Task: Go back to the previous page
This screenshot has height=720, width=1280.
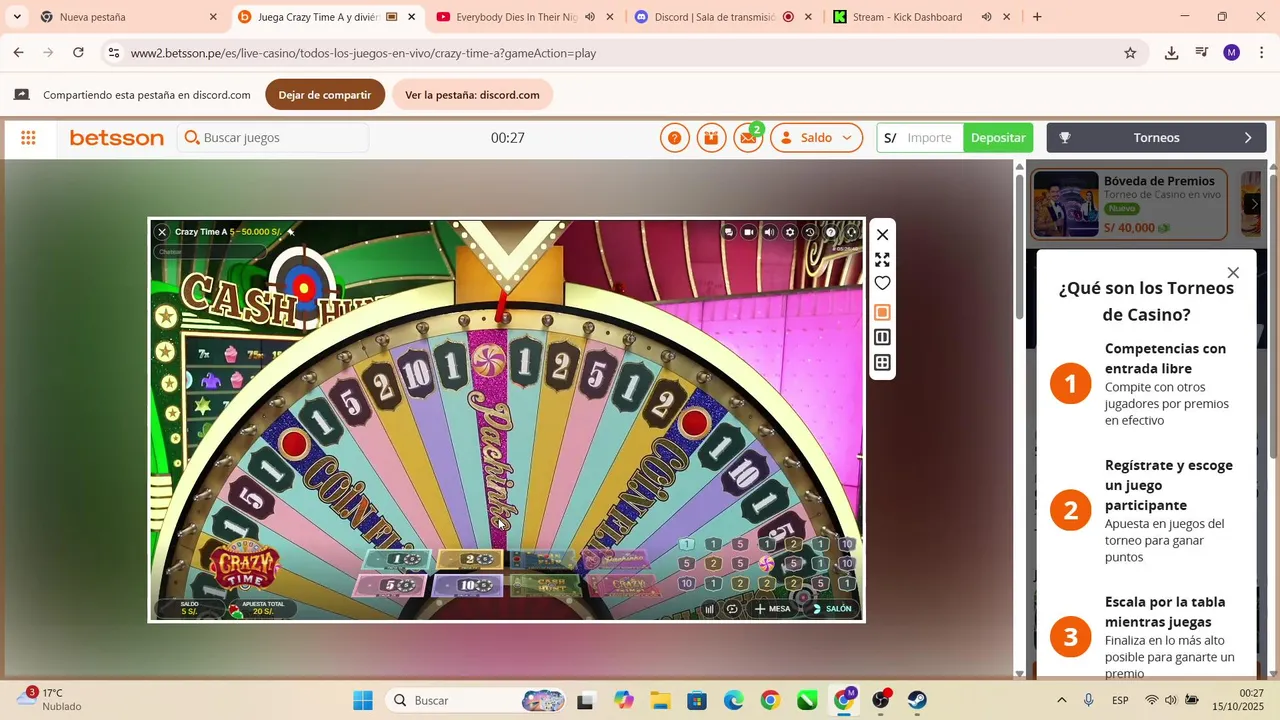Action: click(x=19, y=53)
